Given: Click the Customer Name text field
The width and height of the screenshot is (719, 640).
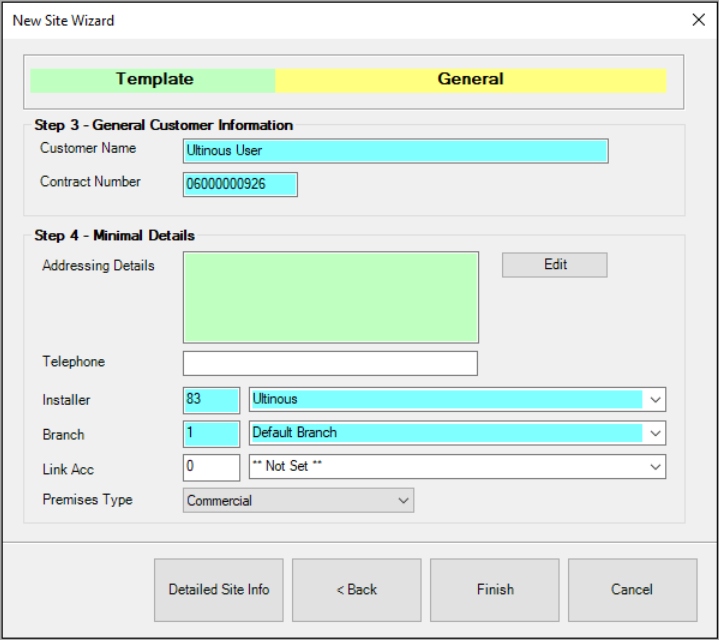Looking at the screenshot, I should [x=395, y=151].
